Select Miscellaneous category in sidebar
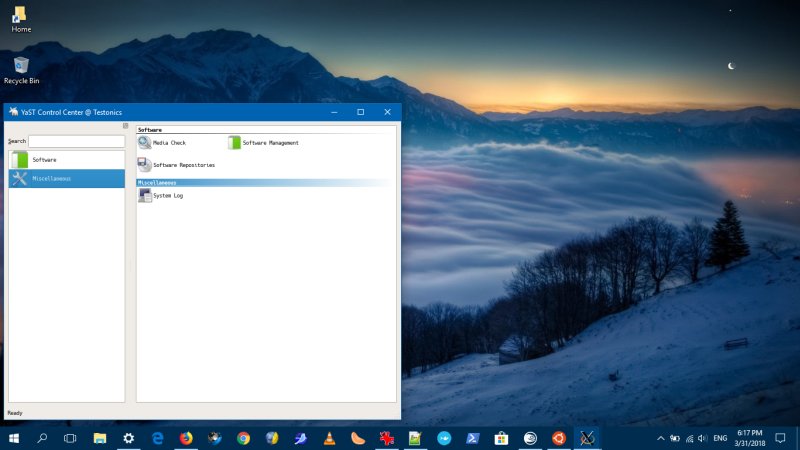800x450 pixels. click(66, 179)
